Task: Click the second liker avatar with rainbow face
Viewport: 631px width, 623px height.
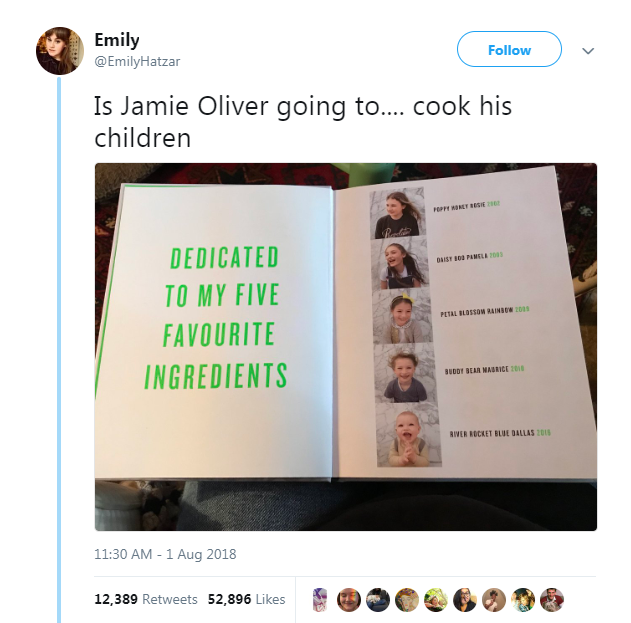Action: 349,599
